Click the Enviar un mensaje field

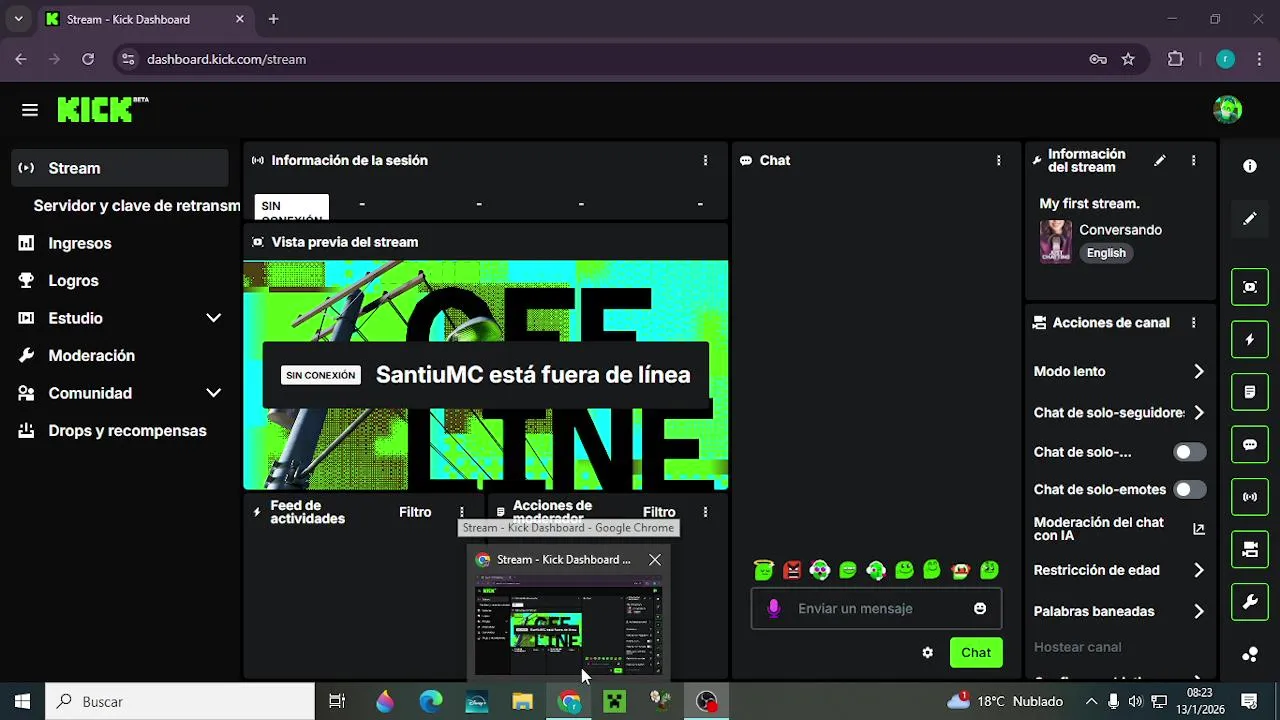pyautogui.click(x=876, y=608)
